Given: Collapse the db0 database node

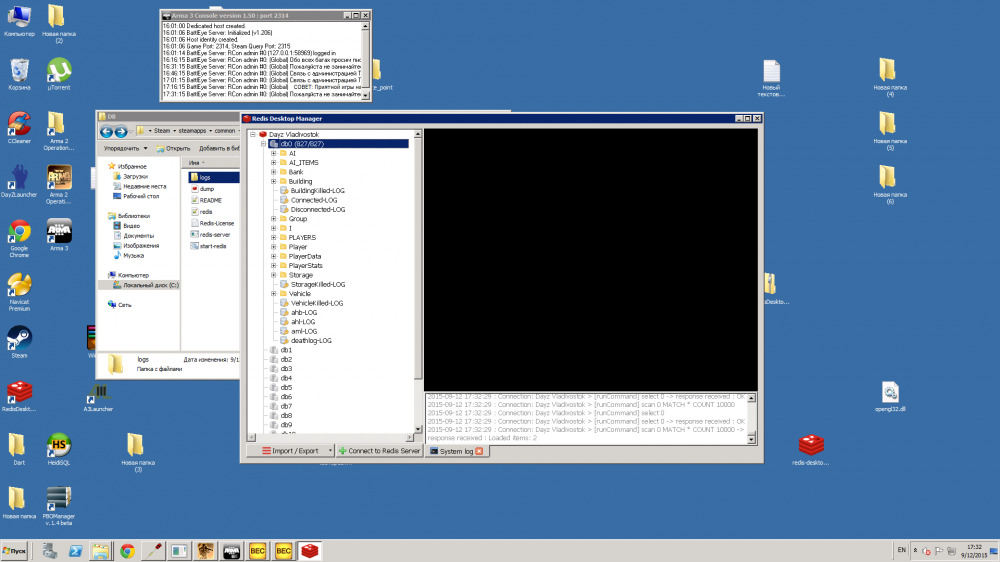Looking at the screenshot, I should click(x=263, y=144).
